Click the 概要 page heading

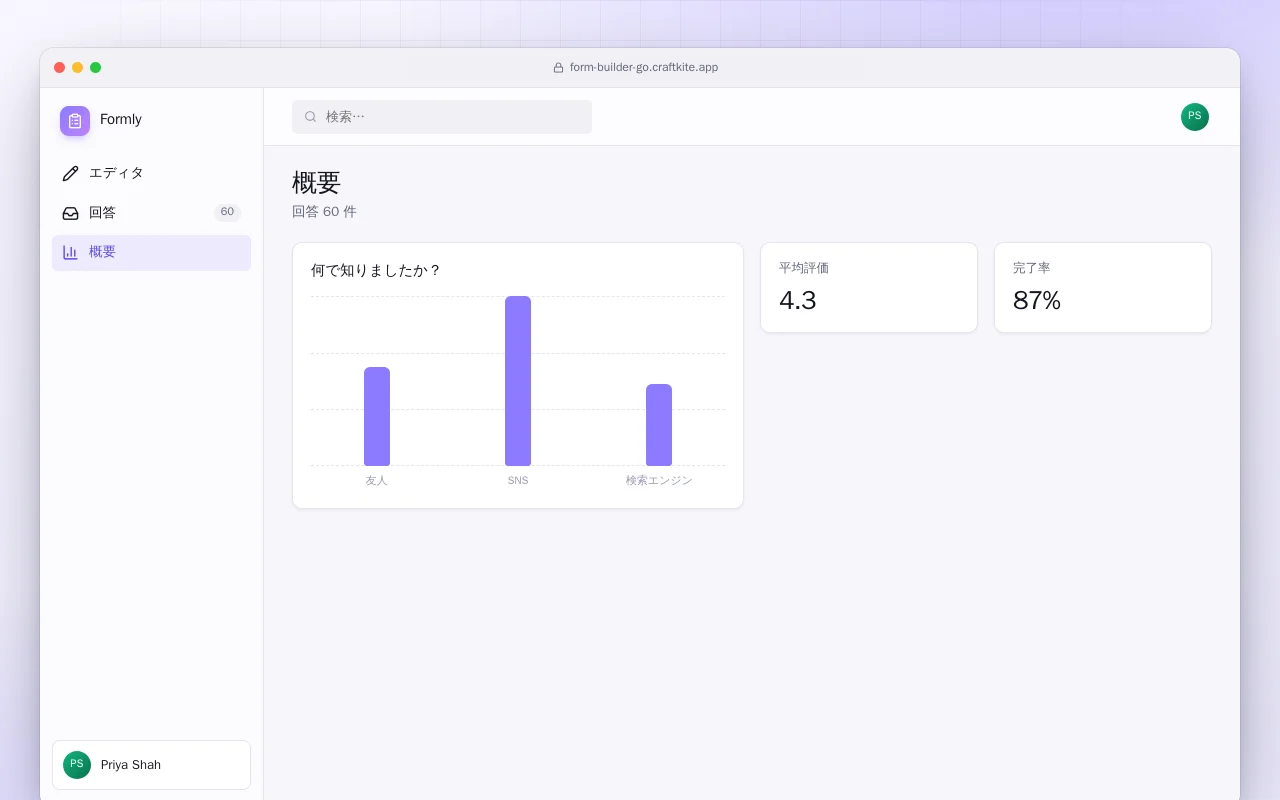click(x=317, y=183)
